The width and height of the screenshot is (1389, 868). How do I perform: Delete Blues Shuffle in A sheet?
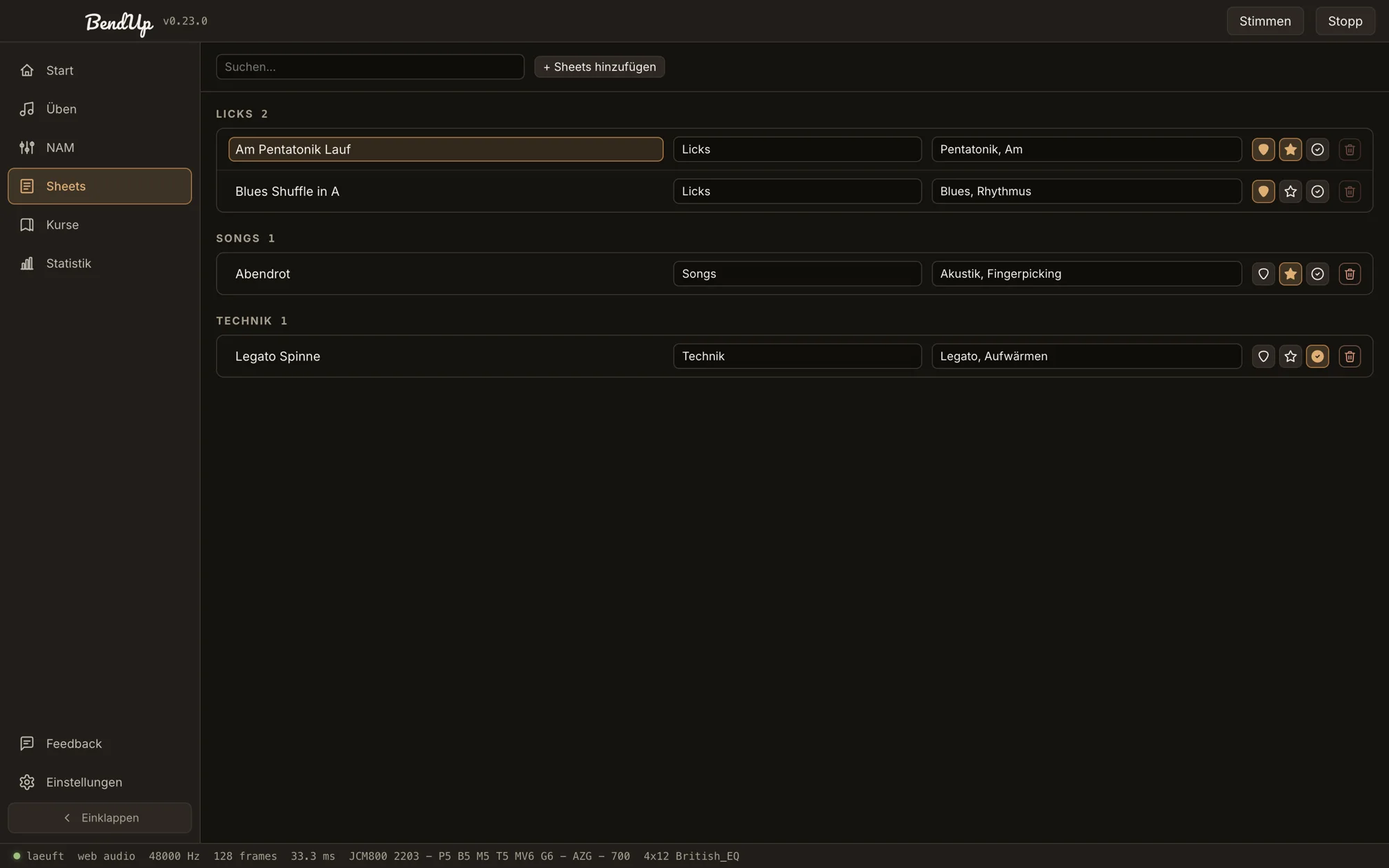pos(1349,191)
